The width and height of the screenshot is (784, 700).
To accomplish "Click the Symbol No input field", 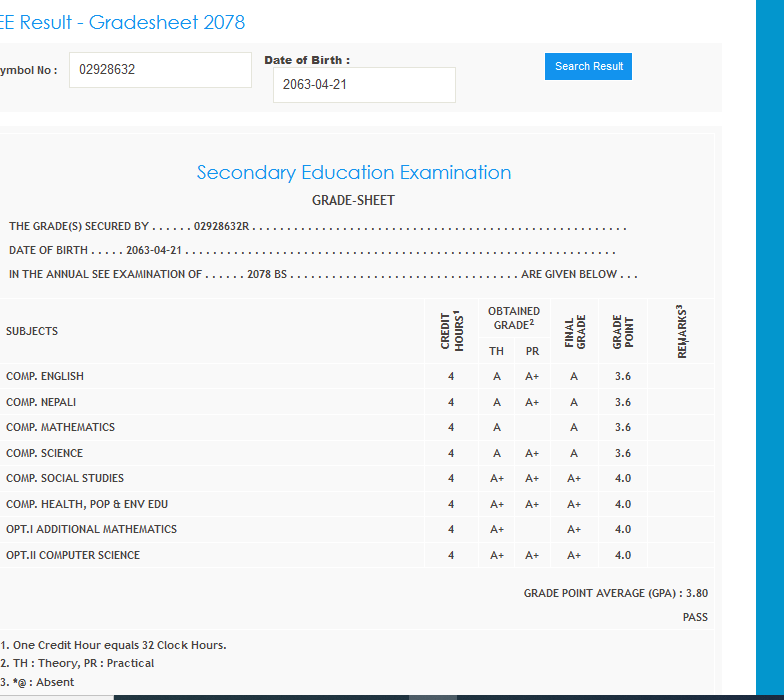I will 160,70.
